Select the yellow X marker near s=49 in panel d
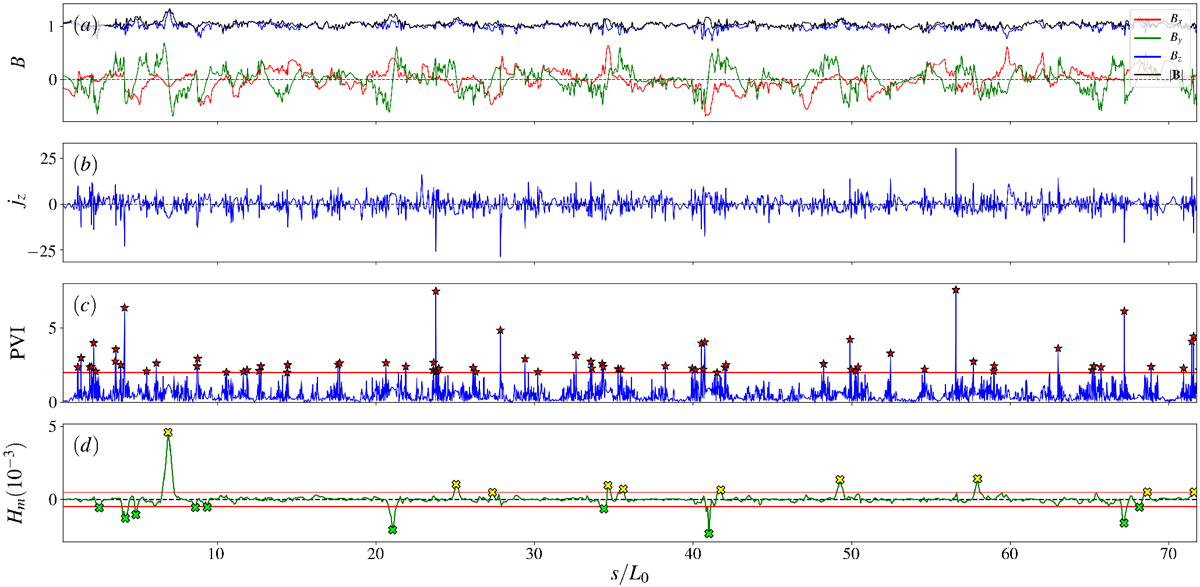Image resolution: width=1200 pixels, height=587 pixels. (840, 479)
